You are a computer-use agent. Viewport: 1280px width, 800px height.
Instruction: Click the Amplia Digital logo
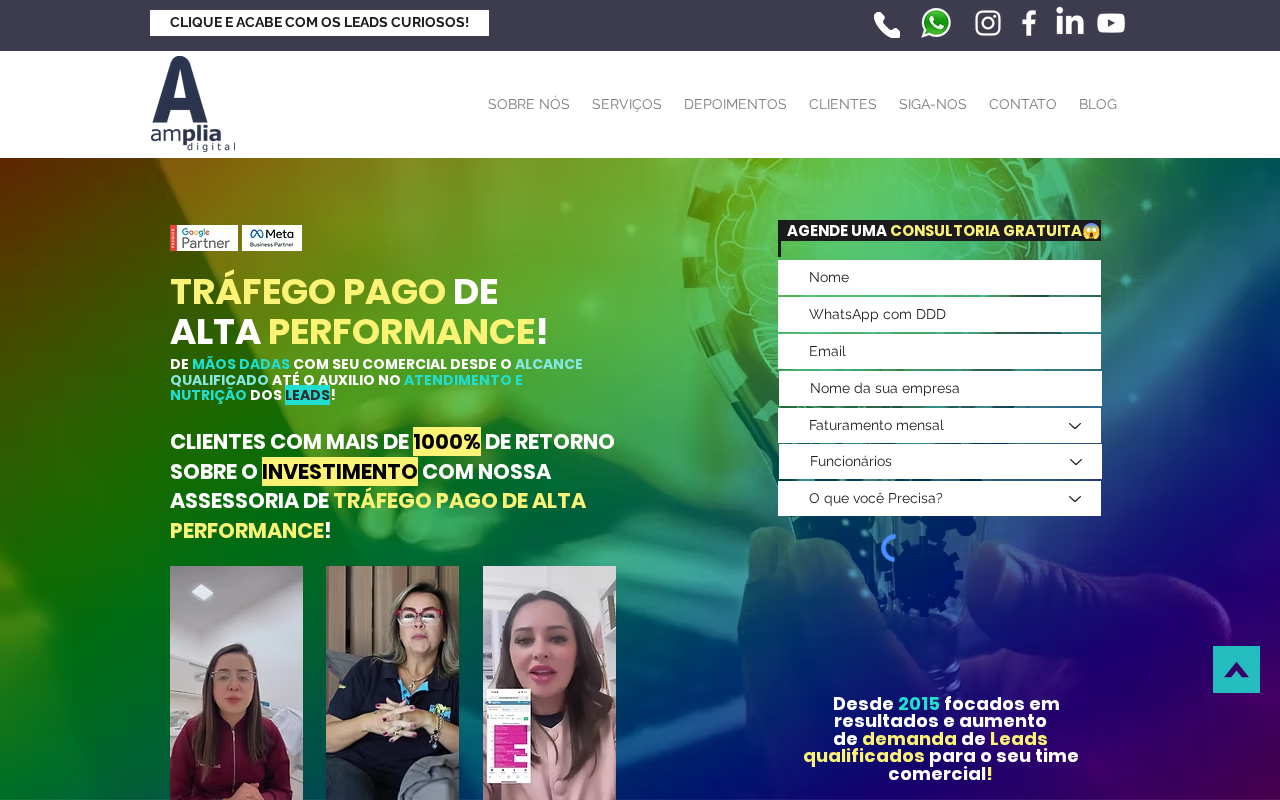(x=193, y=104)
